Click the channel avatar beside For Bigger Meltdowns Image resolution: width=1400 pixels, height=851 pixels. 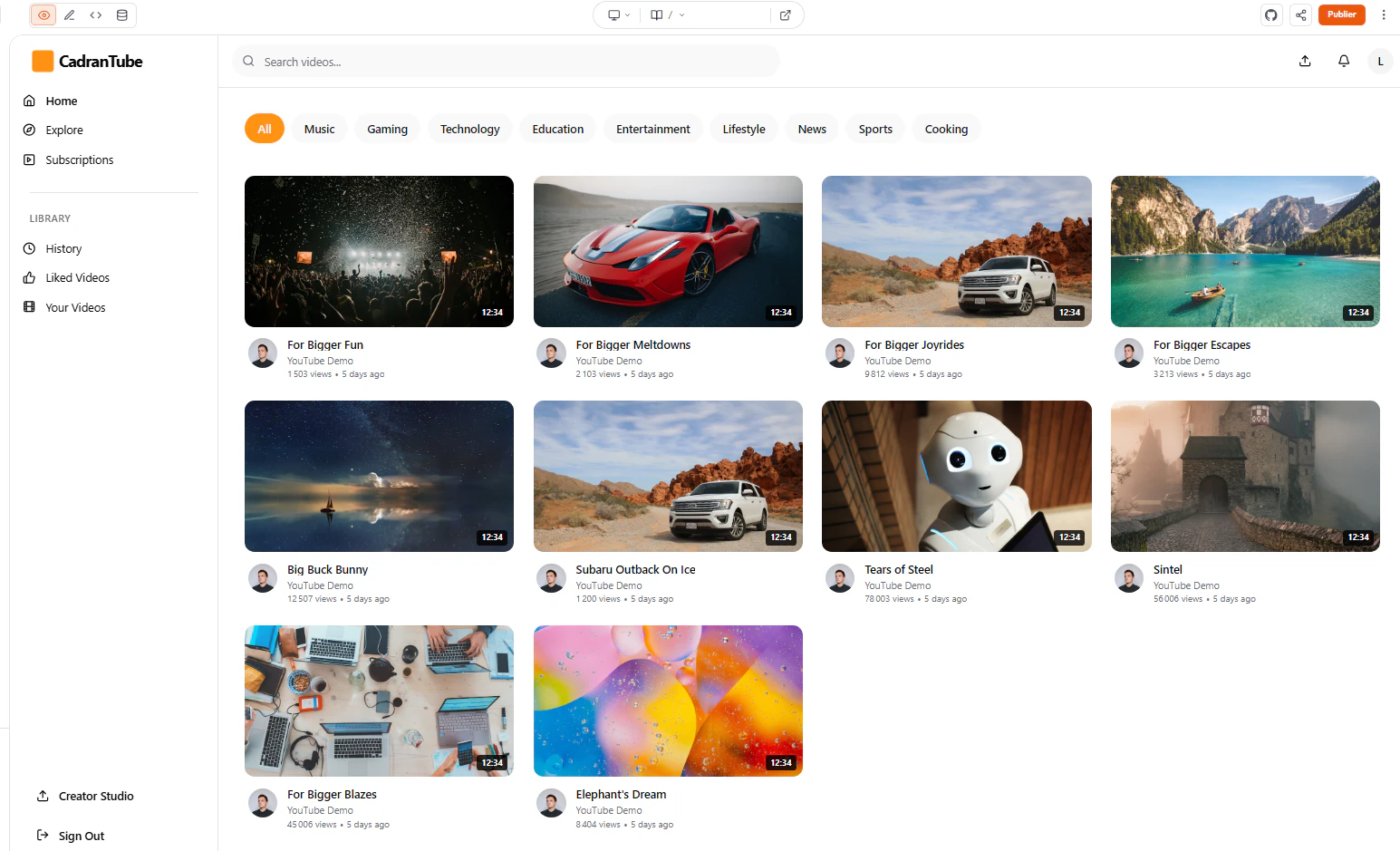(551, 353)
